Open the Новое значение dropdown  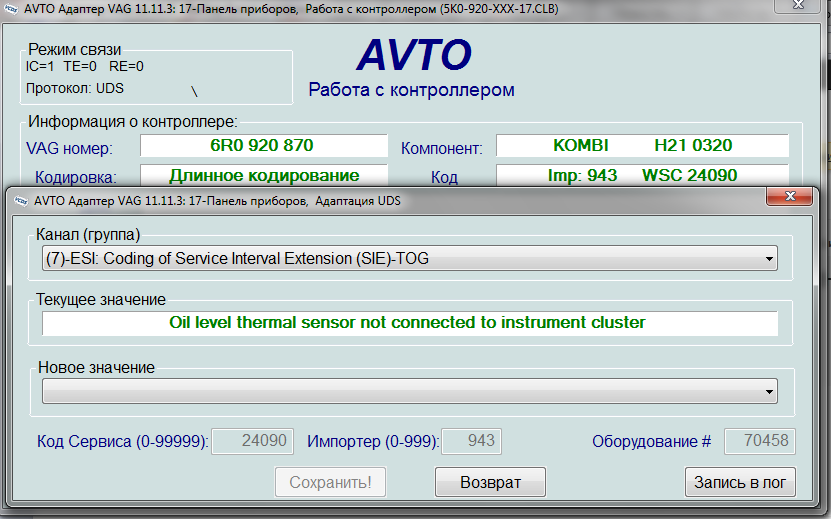coord(768,391)
